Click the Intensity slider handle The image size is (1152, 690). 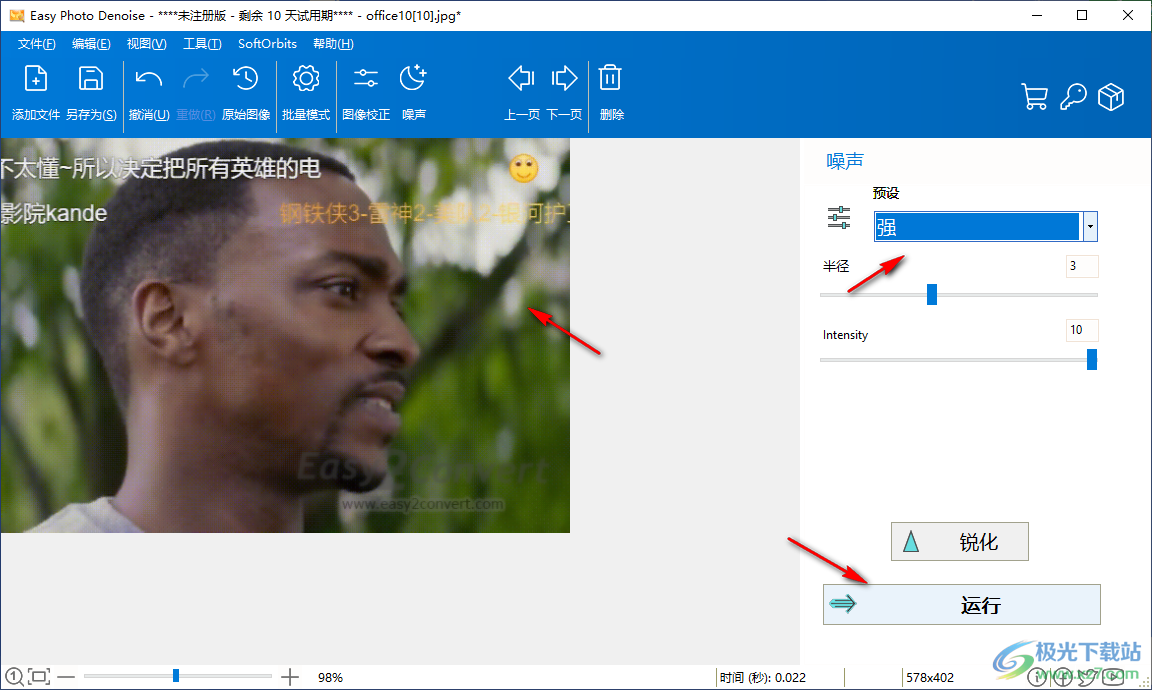coord(1092,359)
